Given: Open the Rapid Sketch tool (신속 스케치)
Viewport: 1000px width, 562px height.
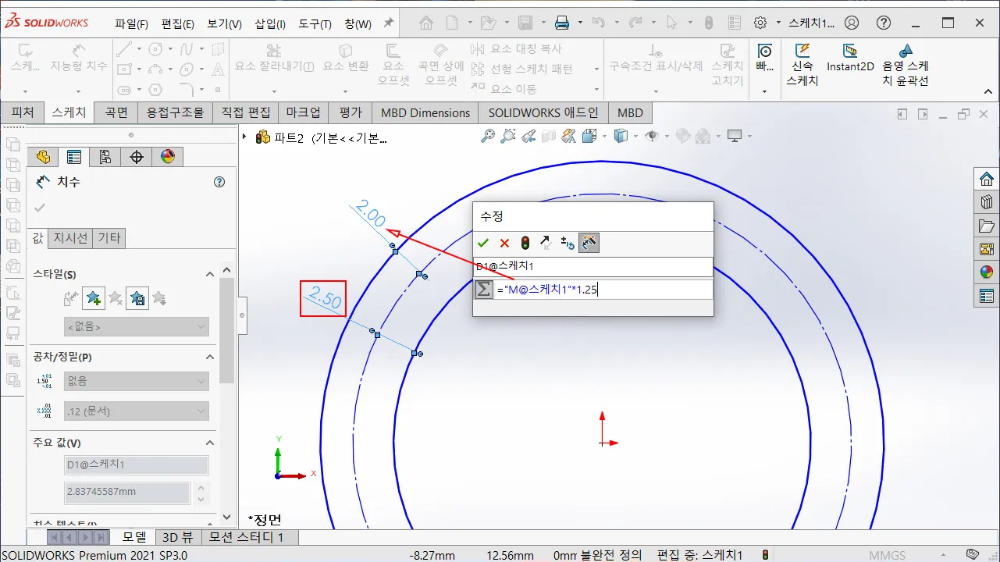Looking at the screenshot, I should point(802,65).
